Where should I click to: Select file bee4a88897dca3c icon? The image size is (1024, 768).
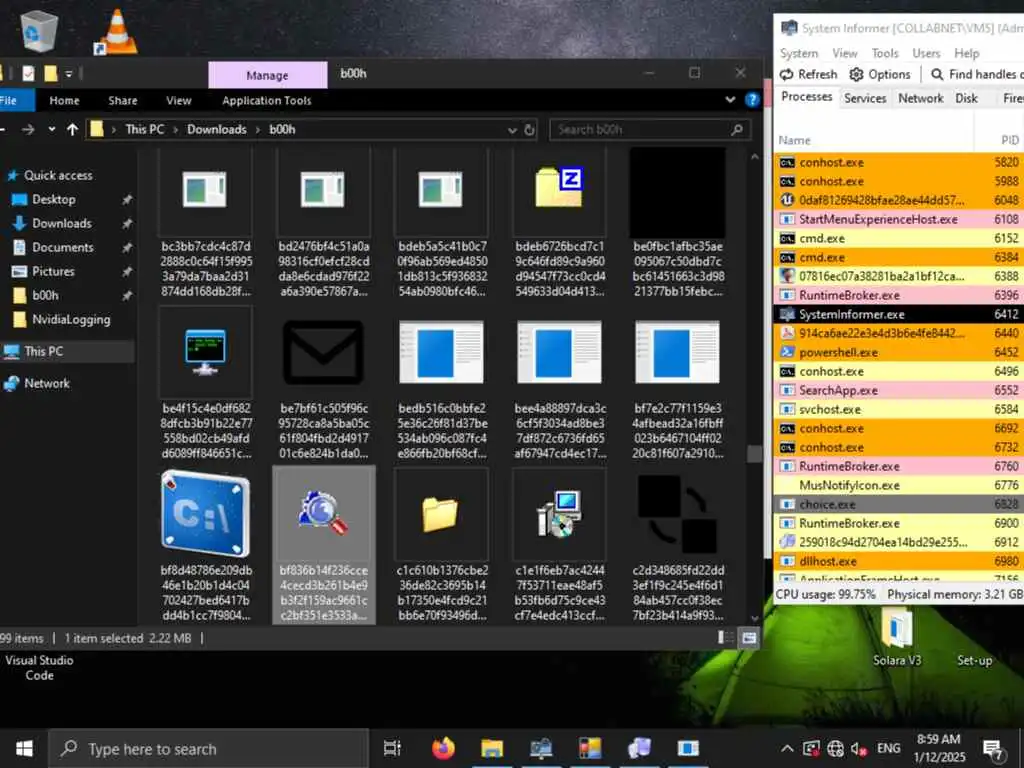pyautogui.click(x=559, y=353)
